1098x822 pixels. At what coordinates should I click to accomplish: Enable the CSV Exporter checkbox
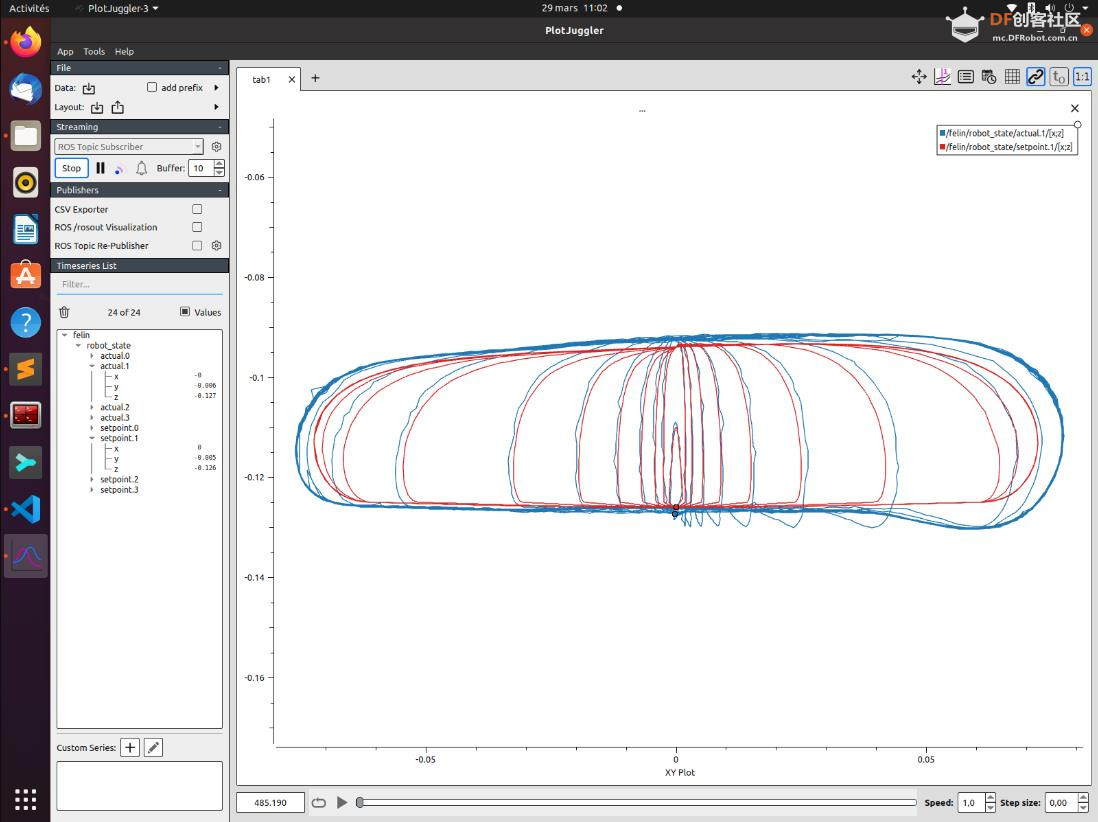(x=197, y=209)
